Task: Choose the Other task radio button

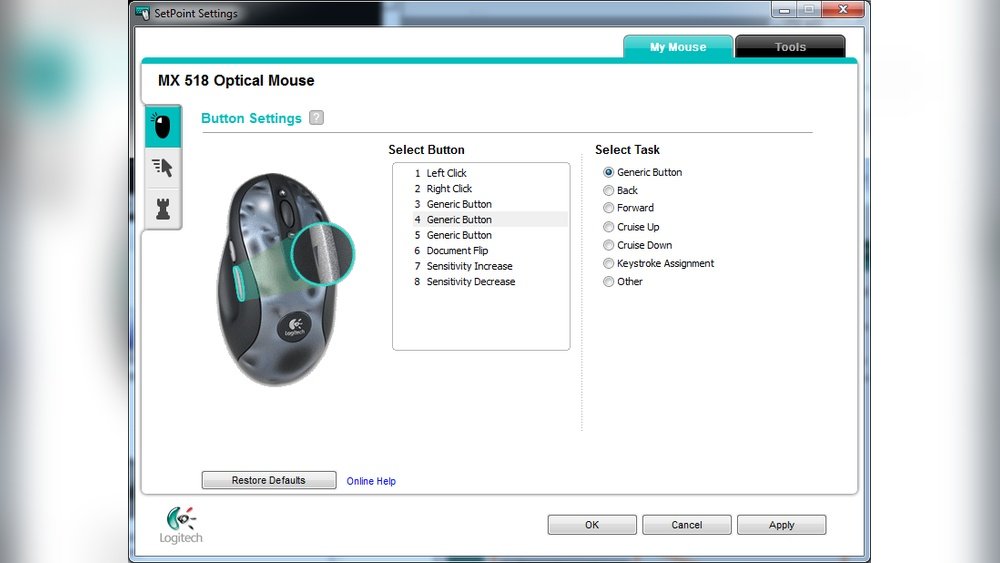Action: pos(609,282)
